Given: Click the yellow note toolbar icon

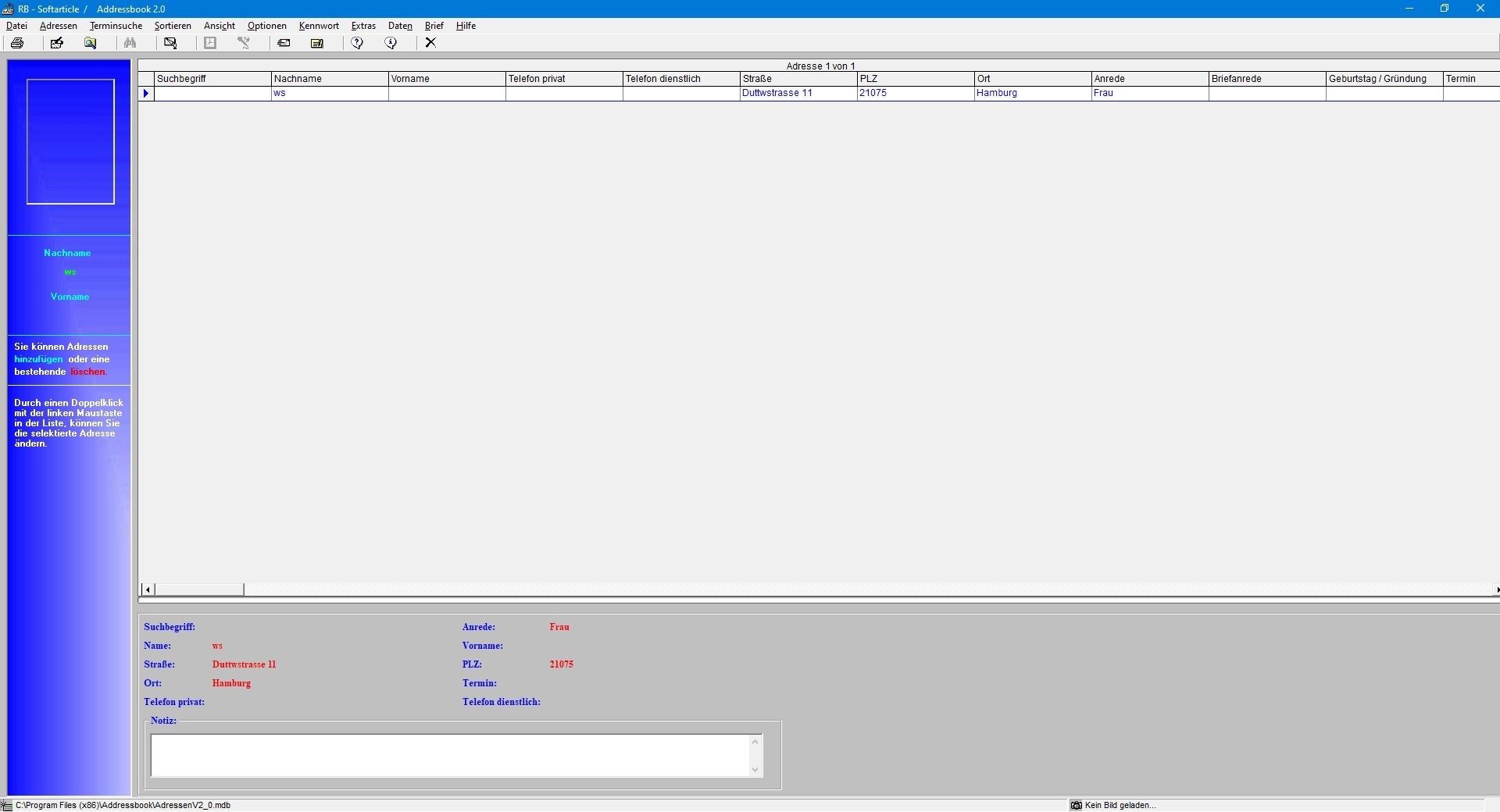Looking at the screenshot, I should [317, 43].
